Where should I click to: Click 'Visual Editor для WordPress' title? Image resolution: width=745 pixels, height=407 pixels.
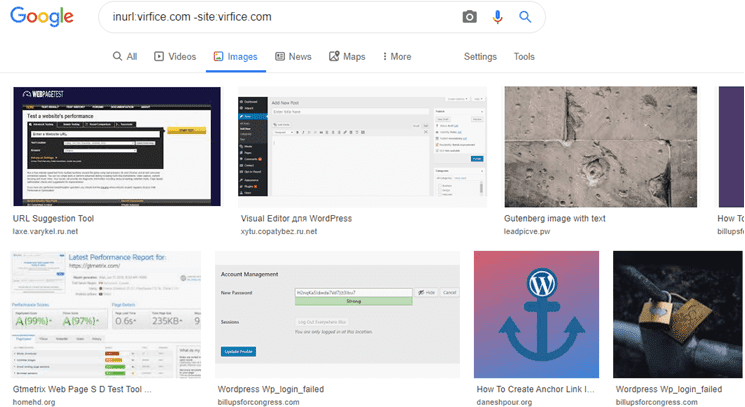click(x=296, y=218)
